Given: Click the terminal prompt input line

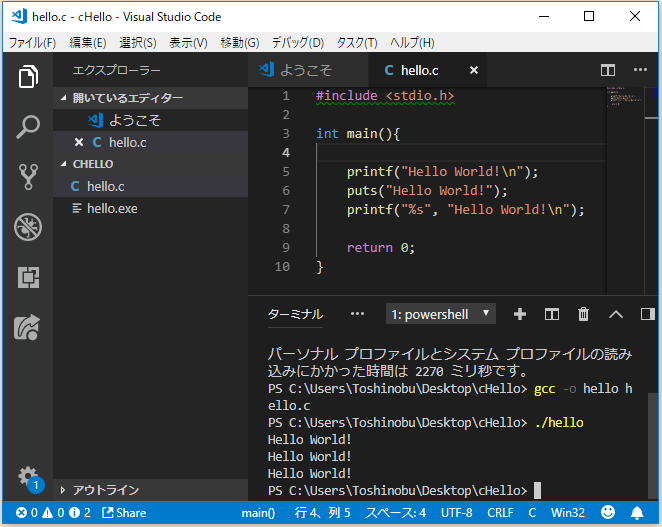Looking at the screenshot, I should (404, 491).
